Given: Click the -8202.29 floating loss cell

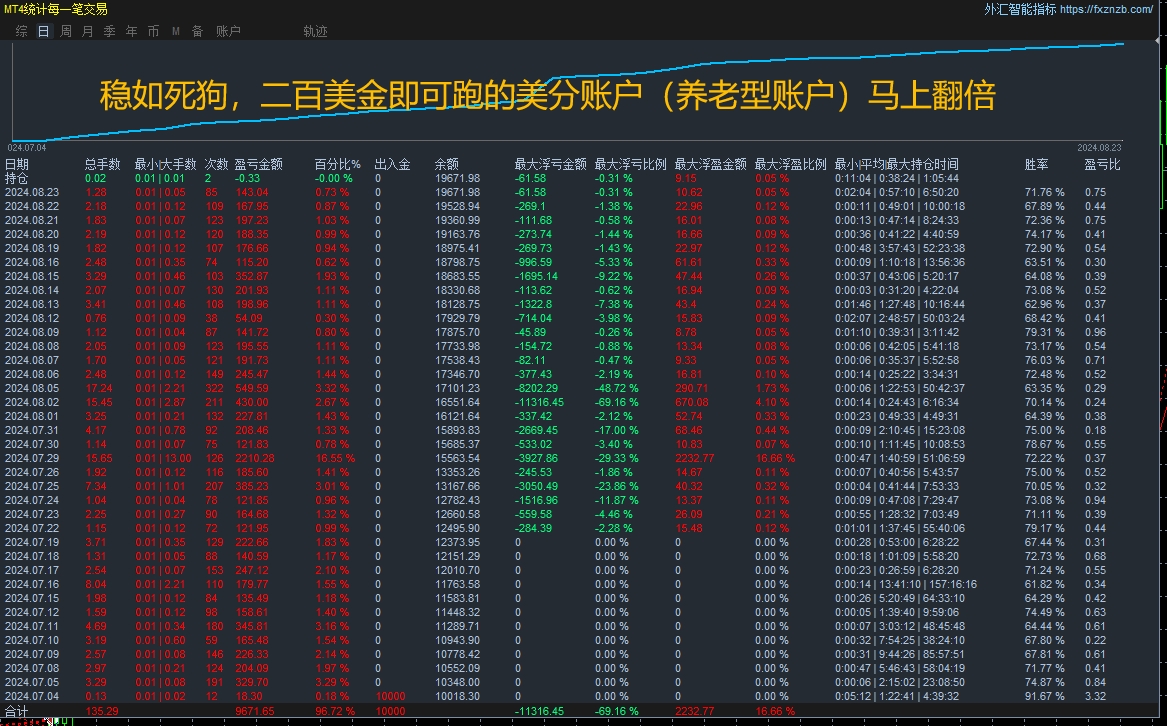Looking at the screenshot, I should pos(537,388).
